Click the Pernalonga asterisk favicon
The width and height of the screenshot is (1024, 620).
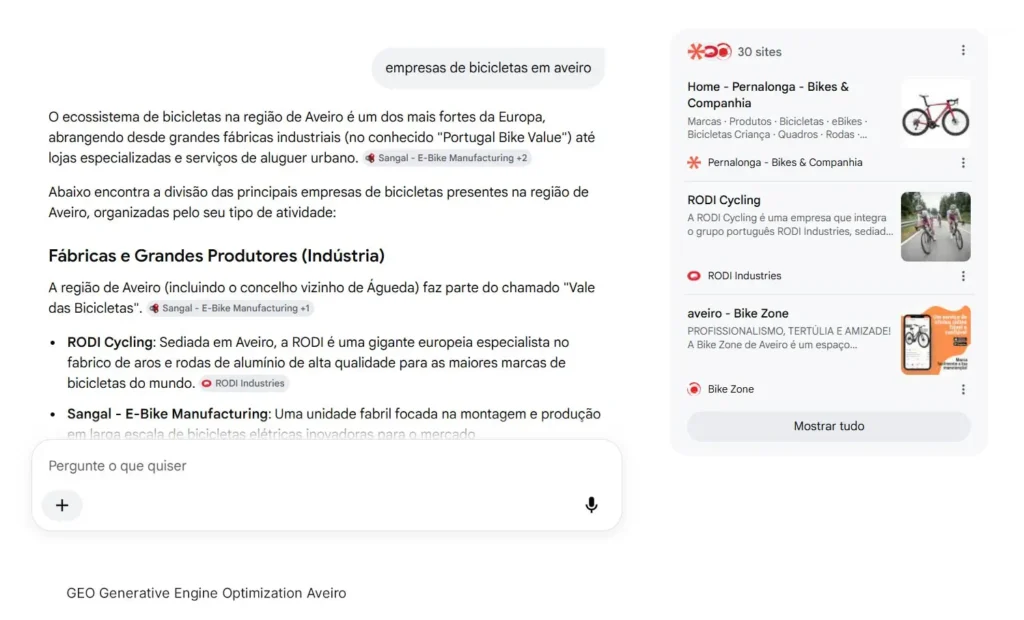click(x=694, y=163)
